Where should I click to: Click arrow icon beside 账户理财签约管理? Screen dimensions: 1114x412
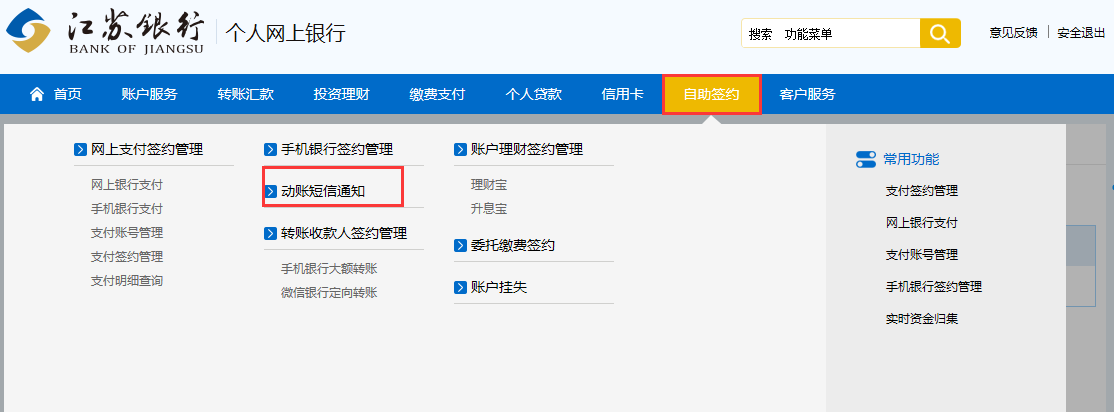pyautogui.click(x=460, y=150)
